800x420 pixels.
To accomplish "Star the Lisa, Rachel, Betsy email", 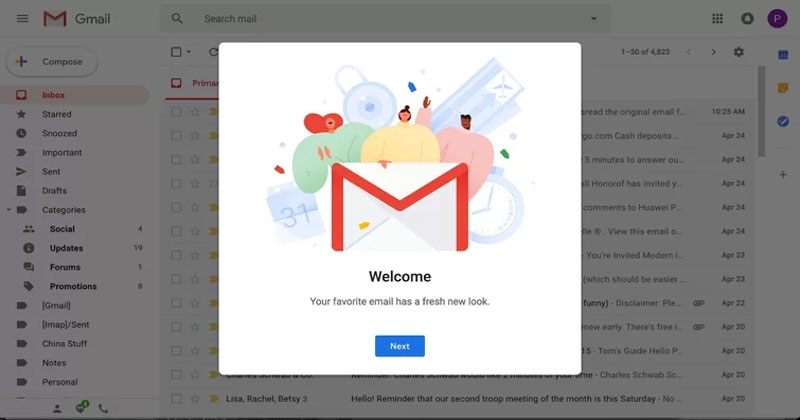I will pyautogui.click(x=194, y=398).
